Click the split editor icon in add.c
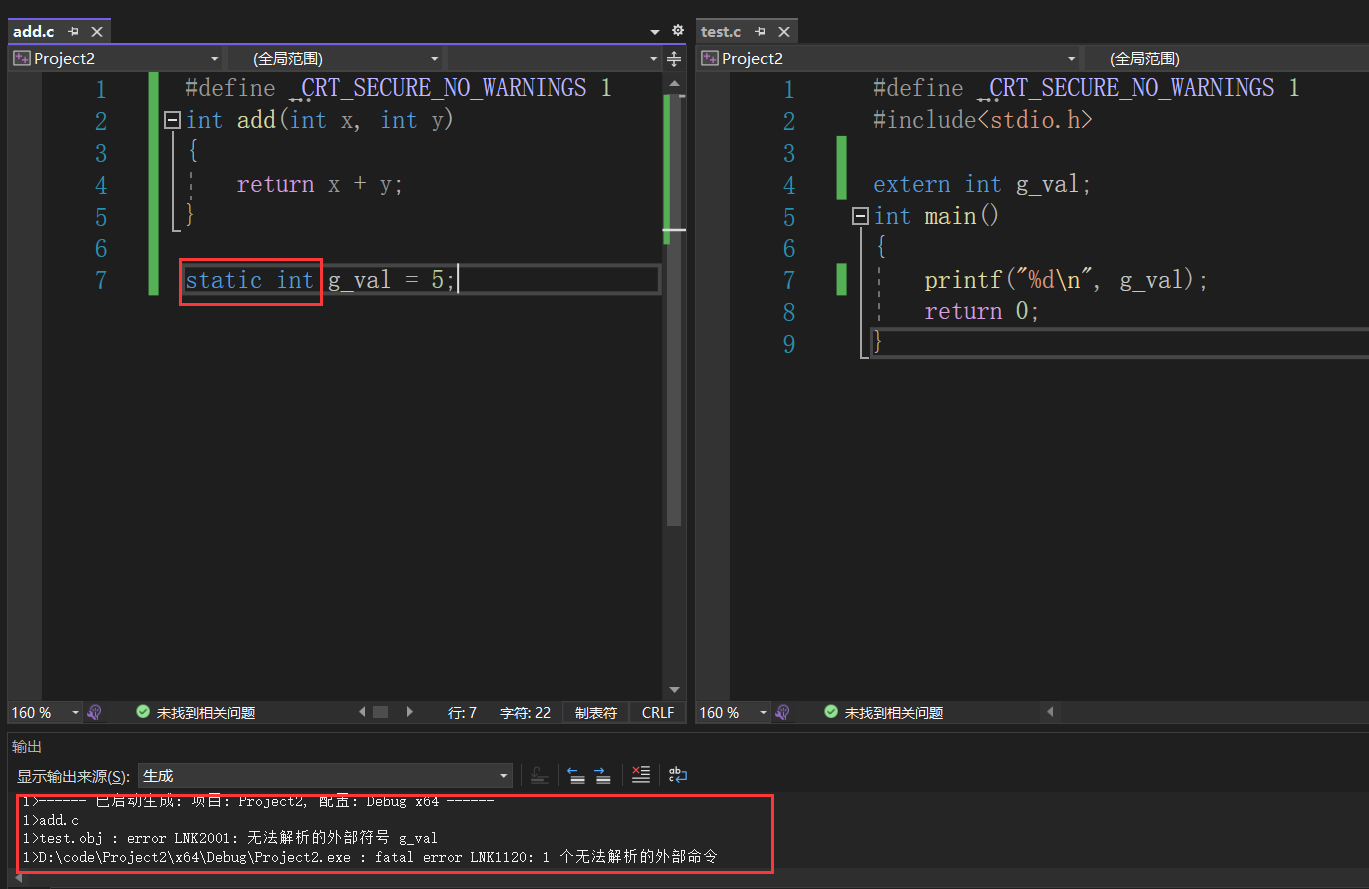 (674, 59)
